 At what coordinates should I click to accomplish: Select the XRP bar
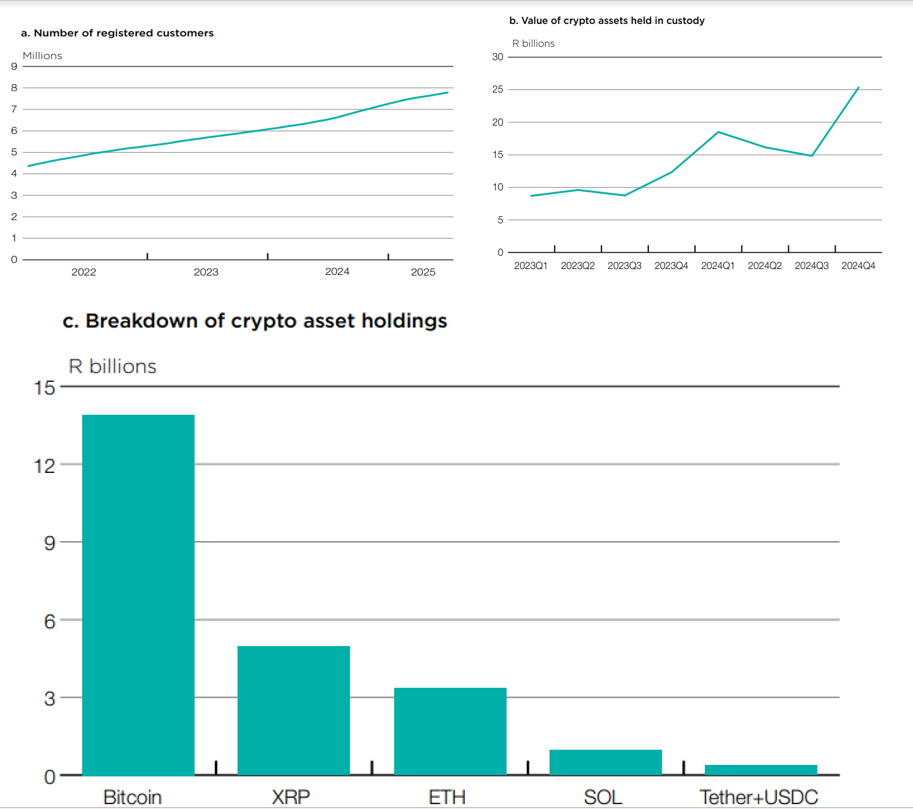tap(293, 710)
